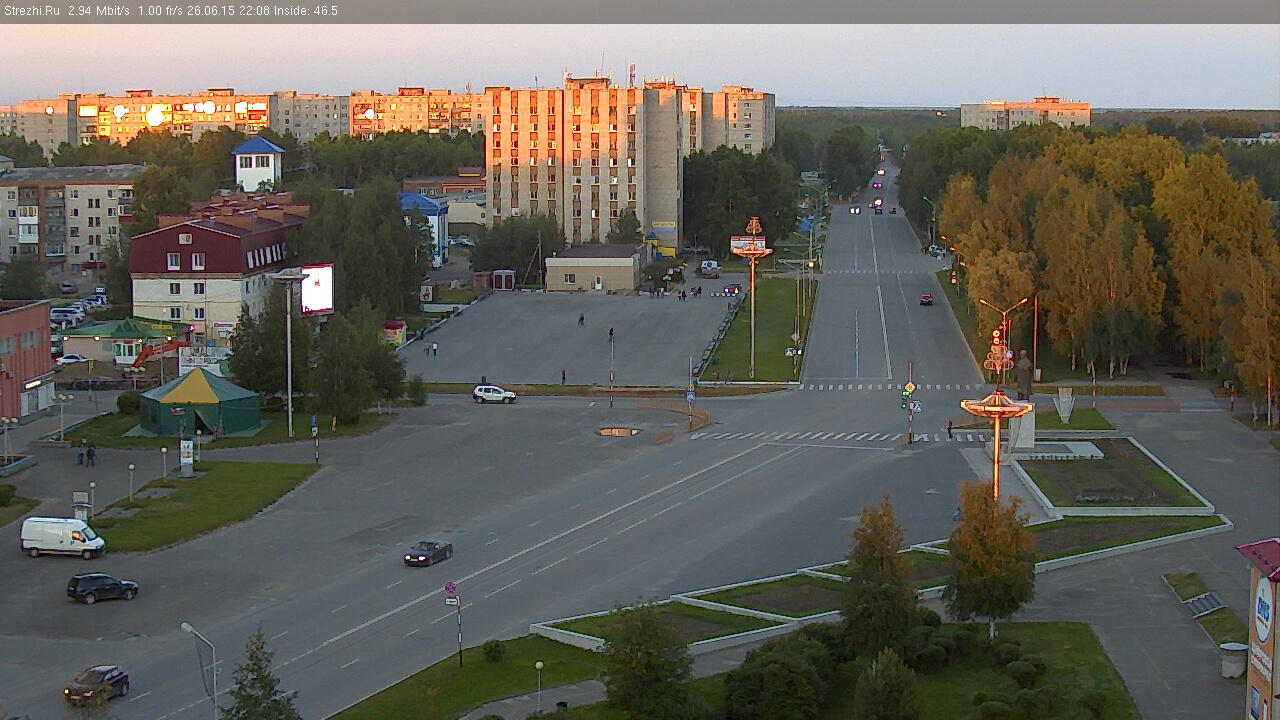Click the 1.00 fr/s frame rate value
1280x720 pixels.
[x=161, y=11]
